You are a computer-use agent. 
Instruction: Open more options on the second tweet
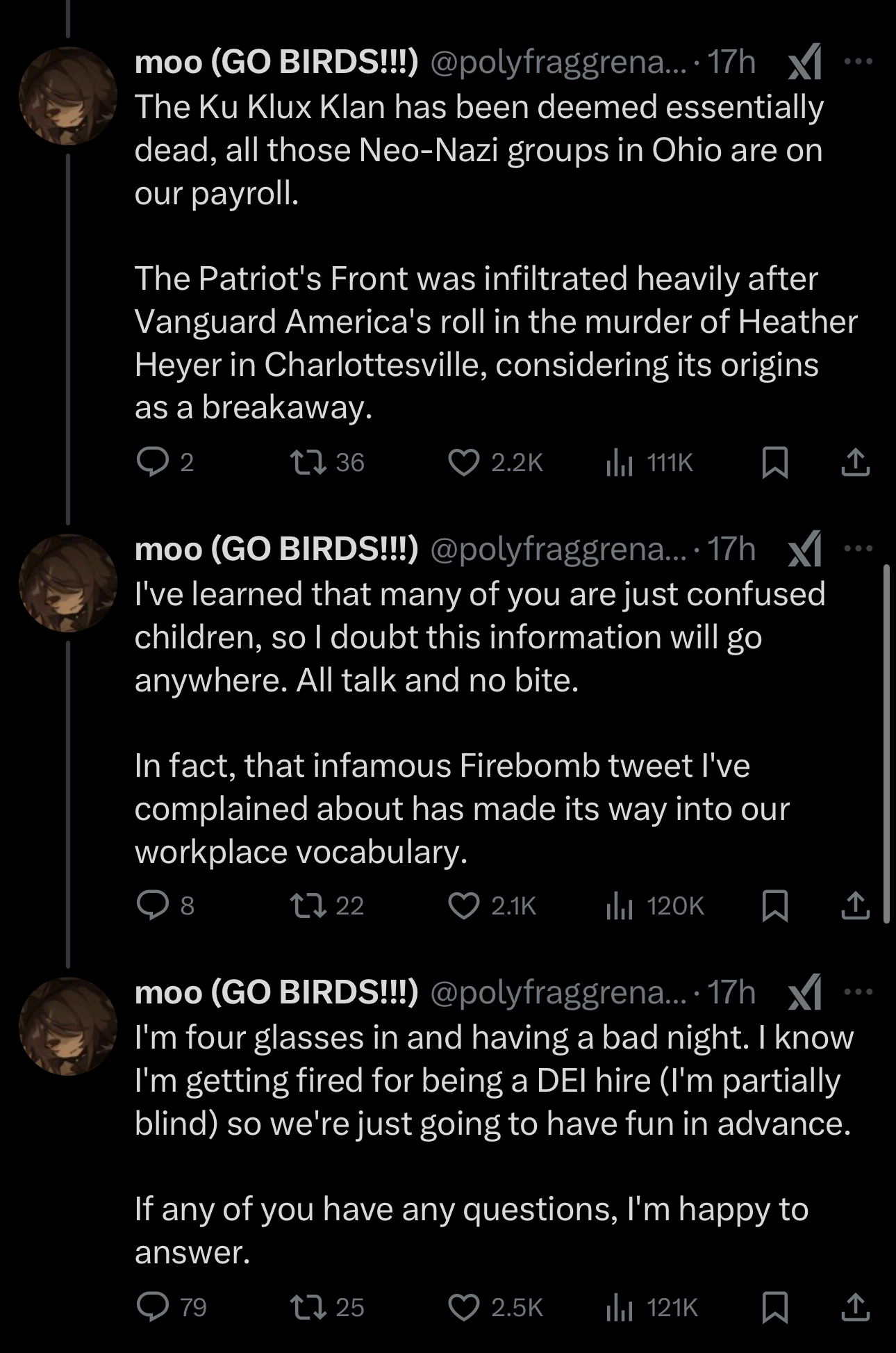tap(858, 548)
